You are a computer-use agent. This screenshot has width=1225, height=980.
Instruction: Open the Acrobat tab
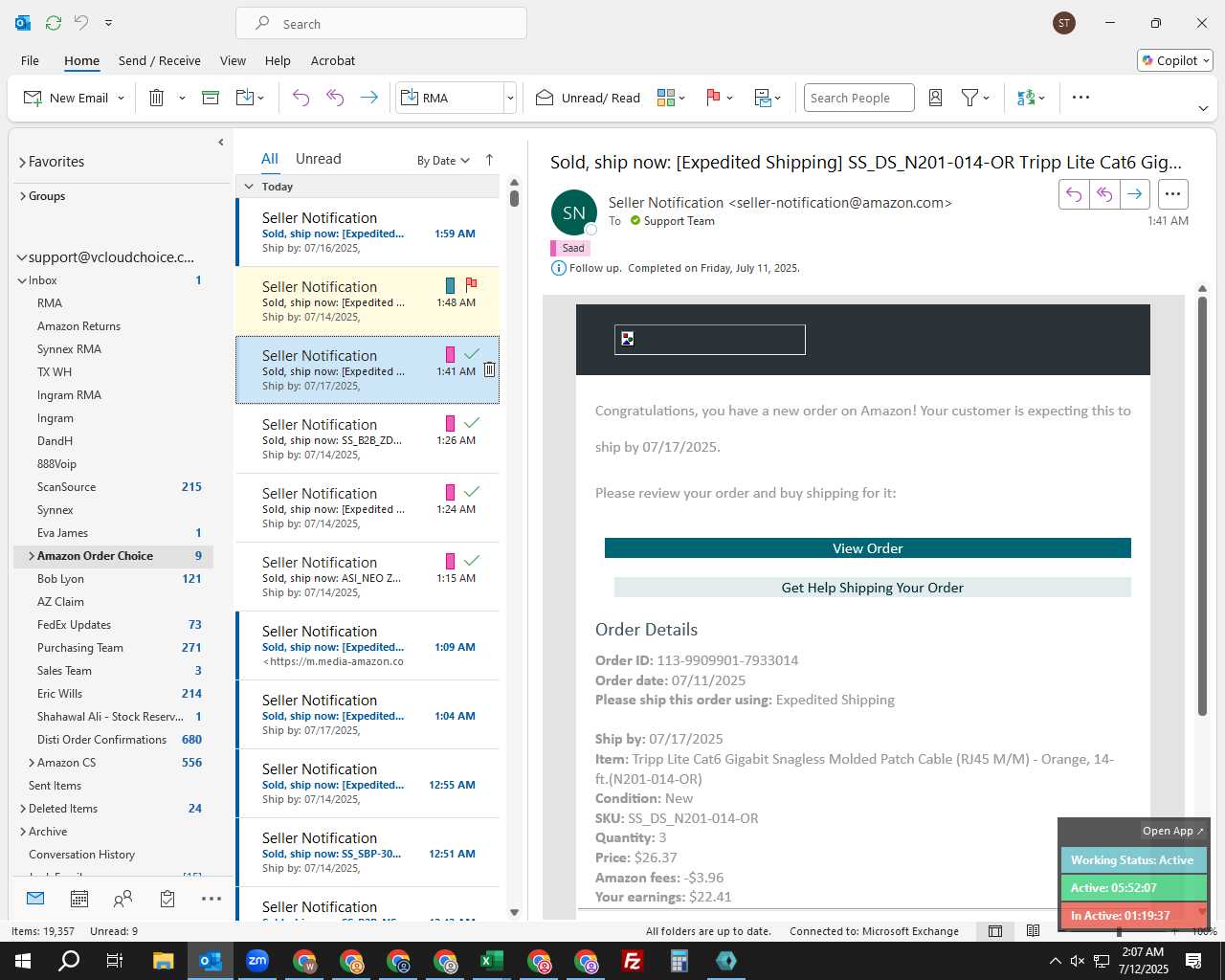pos(333,60)
